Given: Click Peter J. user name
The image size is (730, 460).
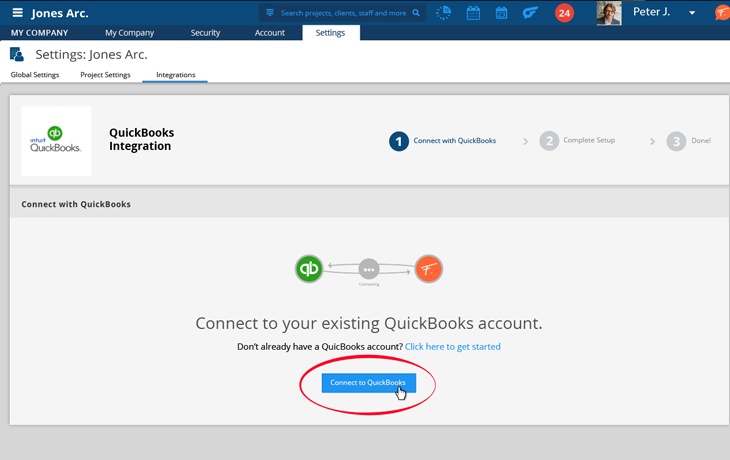Looking at the screenshot, I should 651,12.
